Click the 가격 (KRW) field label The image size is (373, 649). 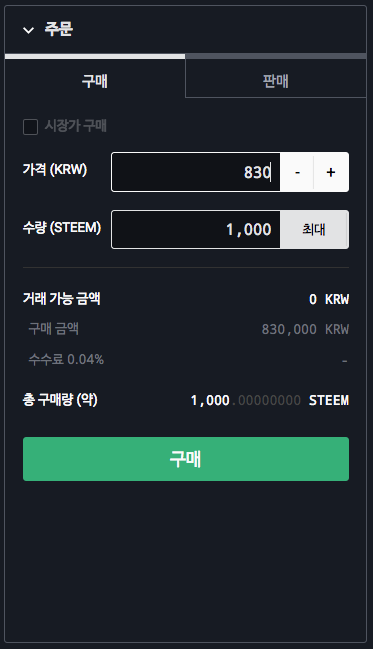[x=55, y=170]
